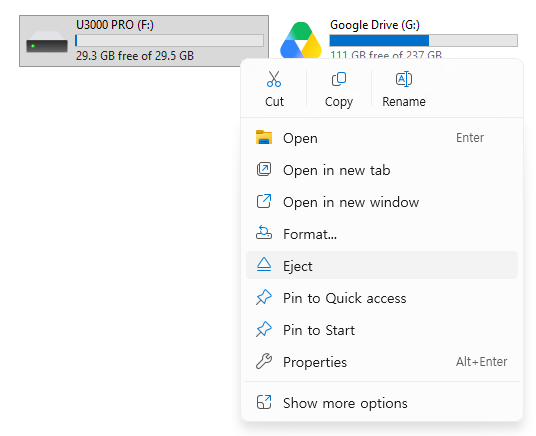The height and width of the screenshot is (436, 536).
Task: Click the Copy icon in context menu
Action: (x=339, y=79)
